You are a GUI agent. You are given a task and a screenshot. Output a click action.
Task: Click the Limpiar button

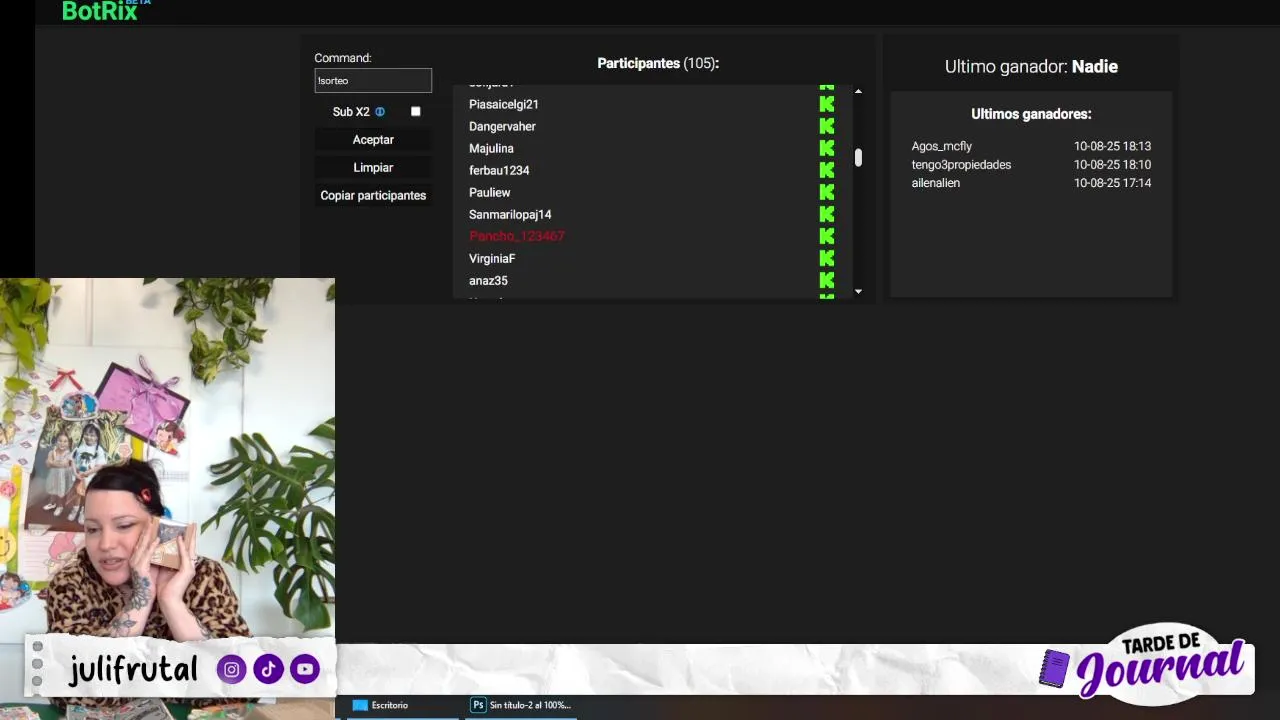click(x=373, y=168)
